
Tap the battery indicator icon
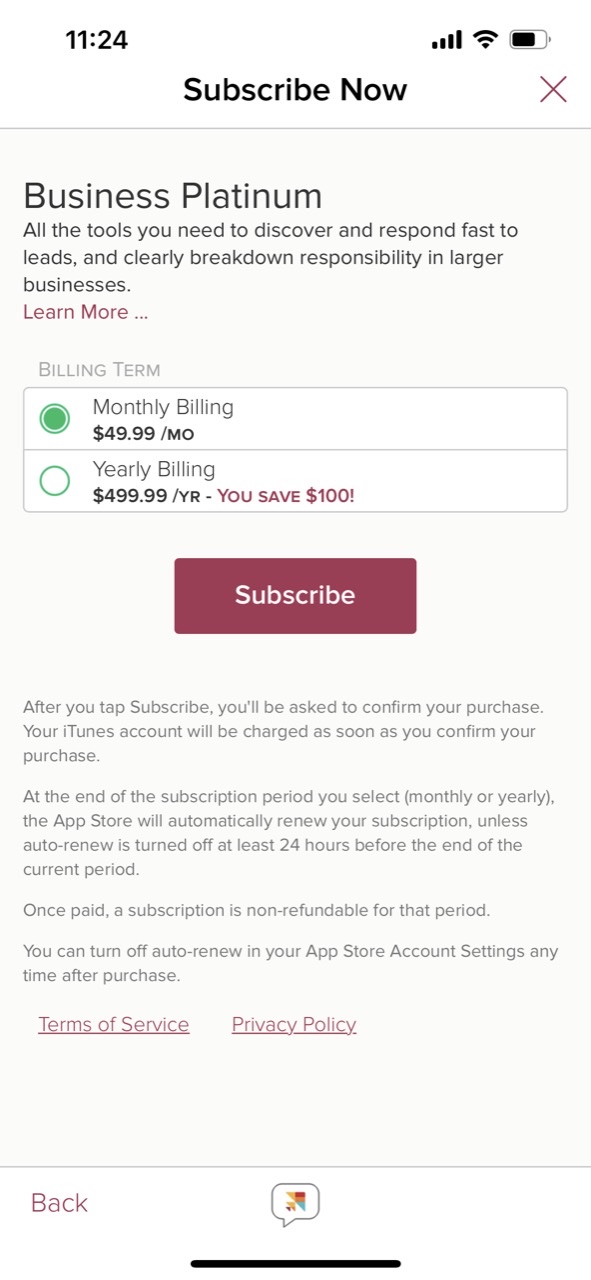529,41
